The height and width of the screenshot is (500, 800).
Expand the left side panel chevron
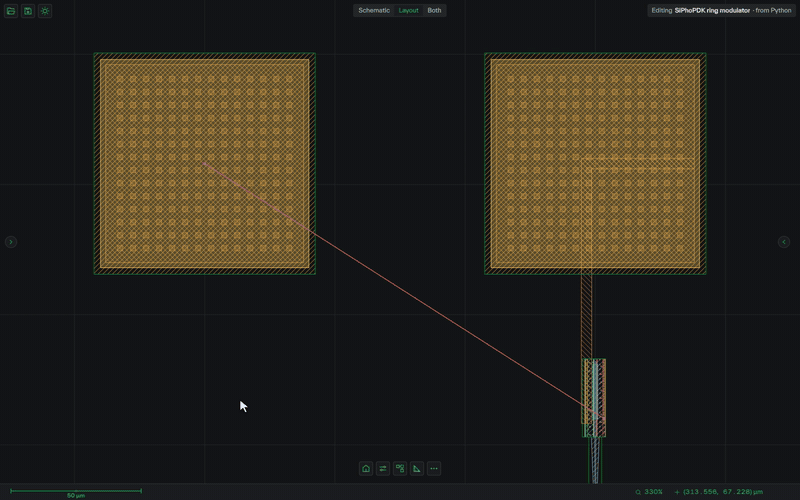click(11, 242)
